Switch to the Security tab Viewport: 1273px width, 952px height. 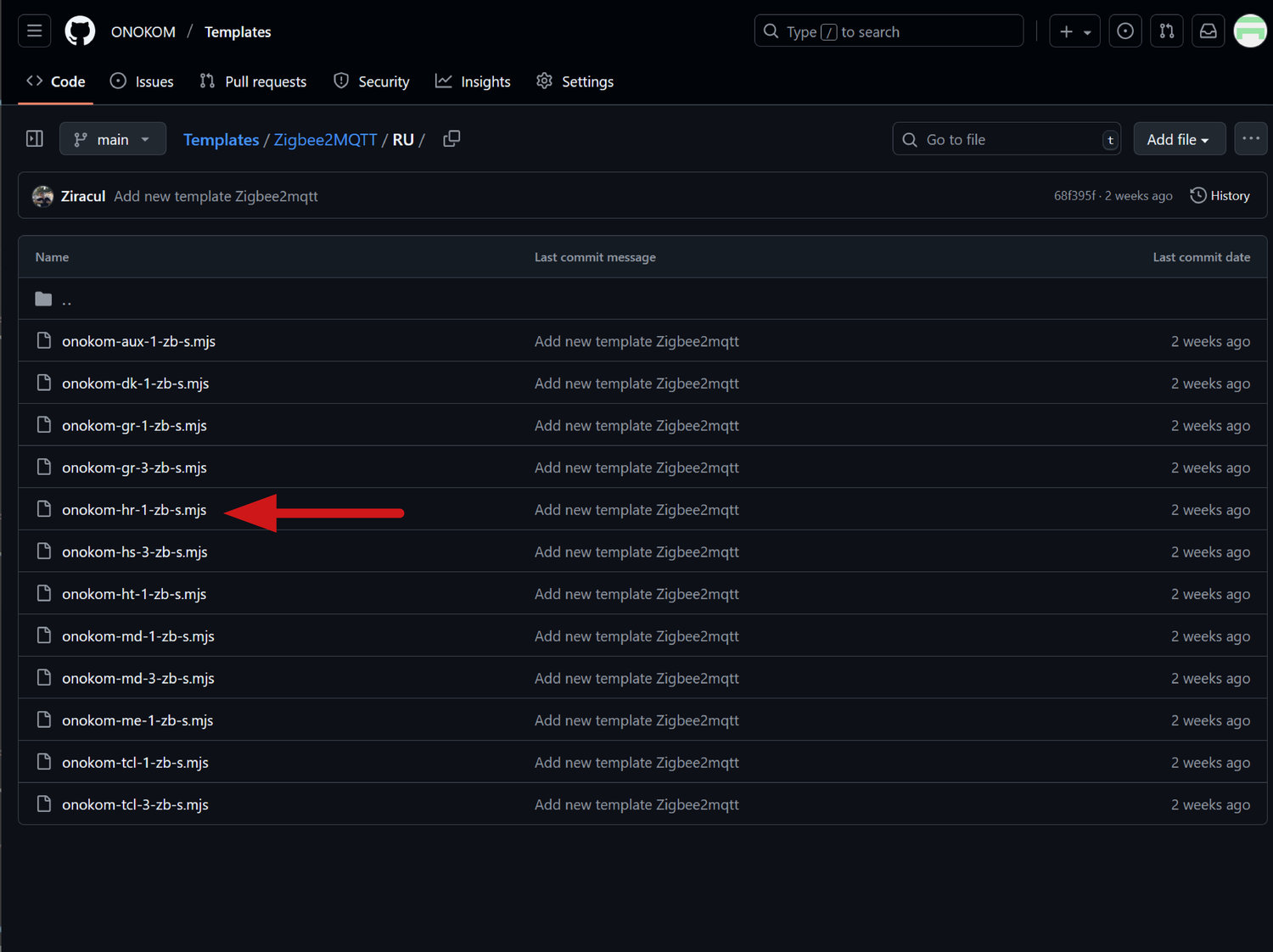[x=372, y=81]
